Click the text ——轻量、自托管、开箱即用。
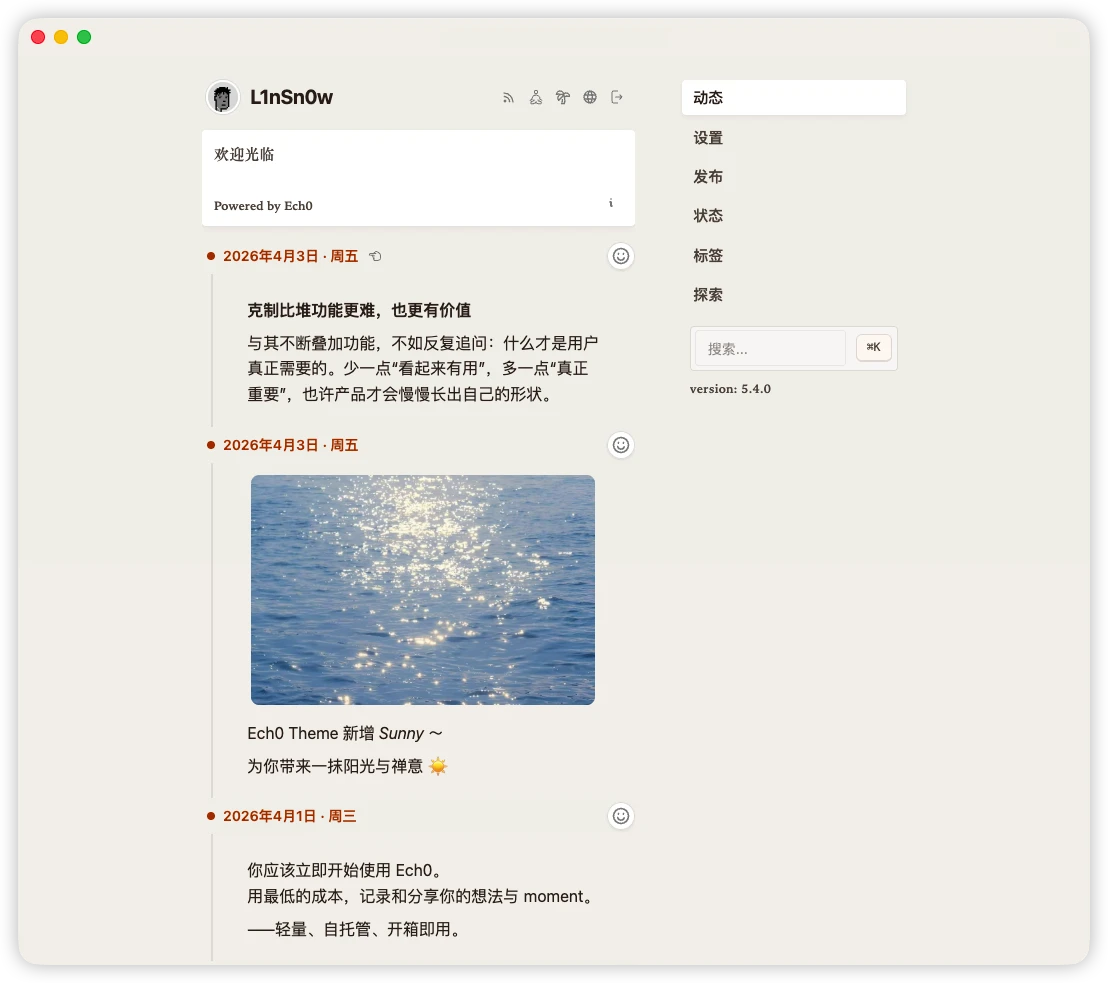This screenshot has width=1108, height=983. tap(356, 929)
